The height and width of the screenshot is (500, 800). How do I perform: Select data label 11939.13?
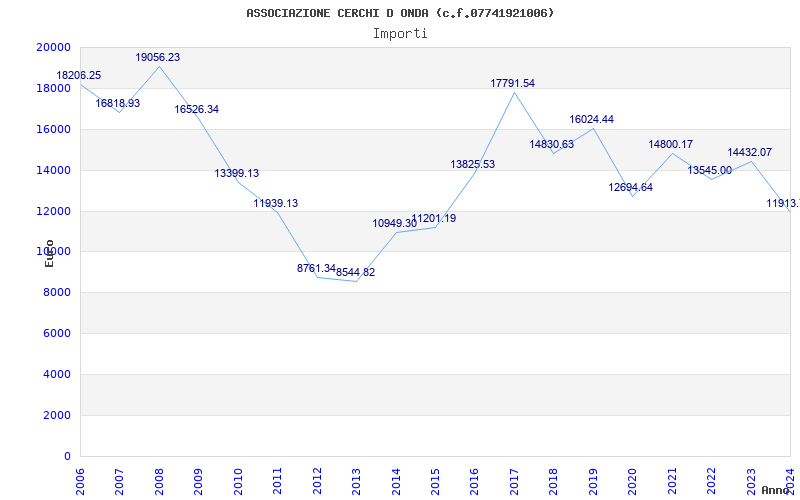coord(276,204)
